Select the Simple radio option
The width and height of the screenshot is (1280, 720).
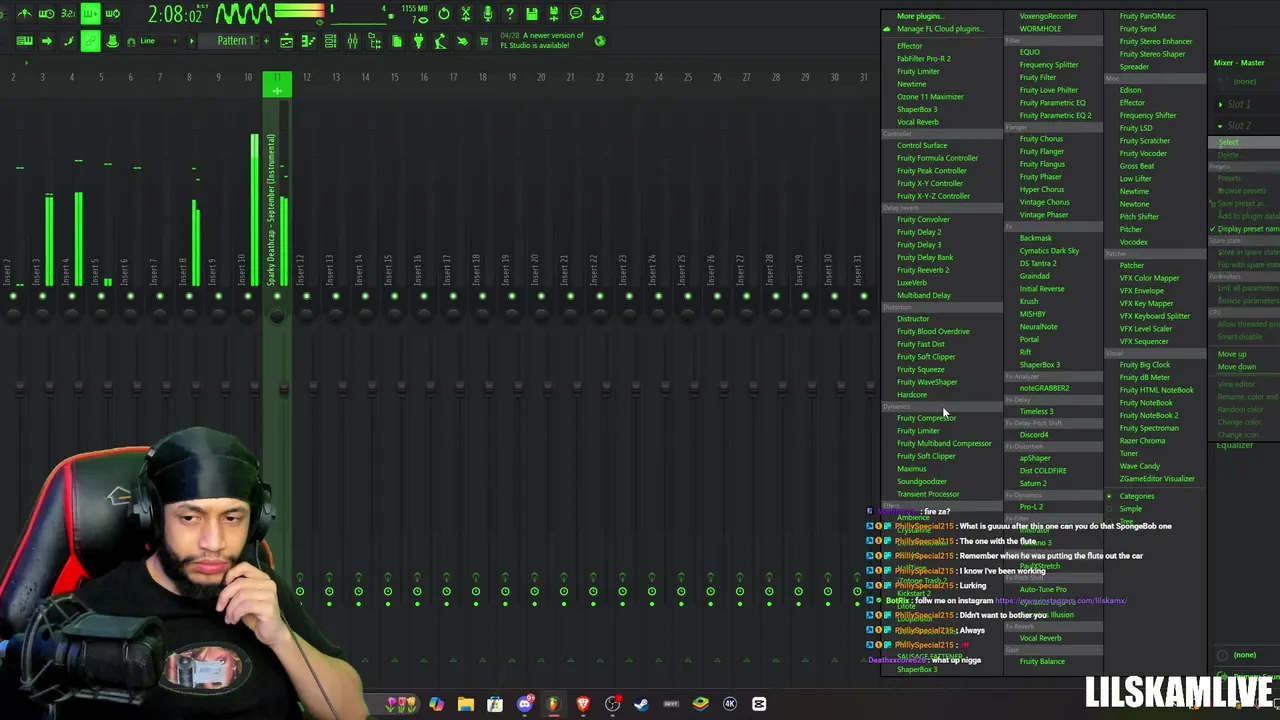pos(1130,509)
